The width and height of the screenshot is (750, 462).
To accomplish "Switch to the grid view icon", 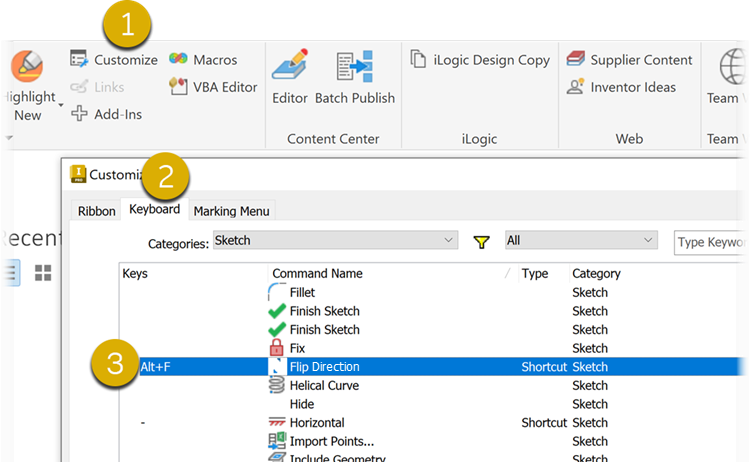I will pos(43,273).
